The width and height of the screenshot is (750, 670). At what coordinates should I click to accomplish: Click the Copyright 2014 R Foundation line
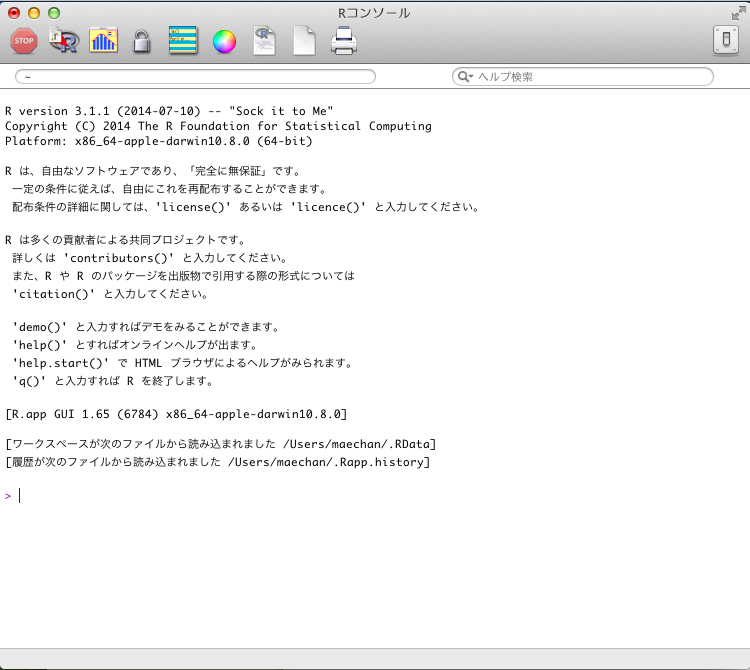[218, 126]
